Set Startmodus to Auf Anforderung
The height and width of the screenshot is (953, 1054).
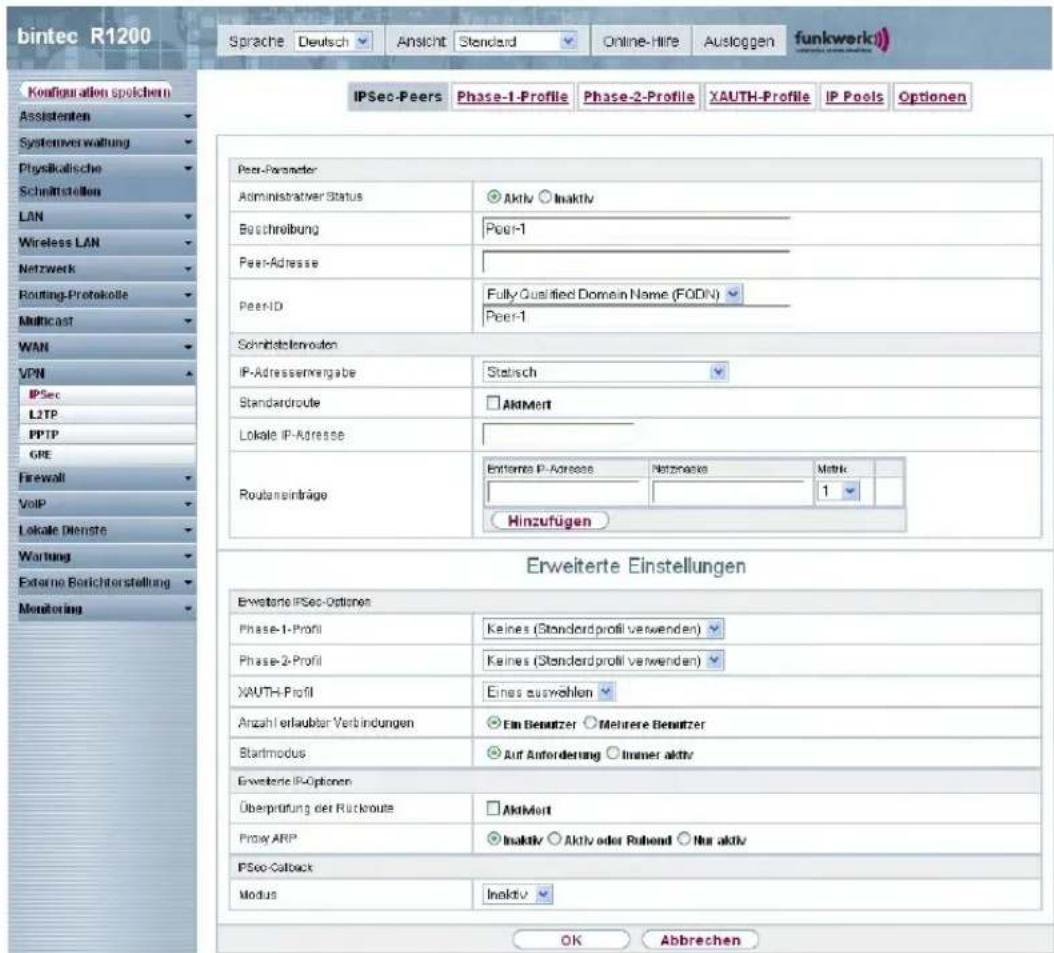(x=494, y=753)
